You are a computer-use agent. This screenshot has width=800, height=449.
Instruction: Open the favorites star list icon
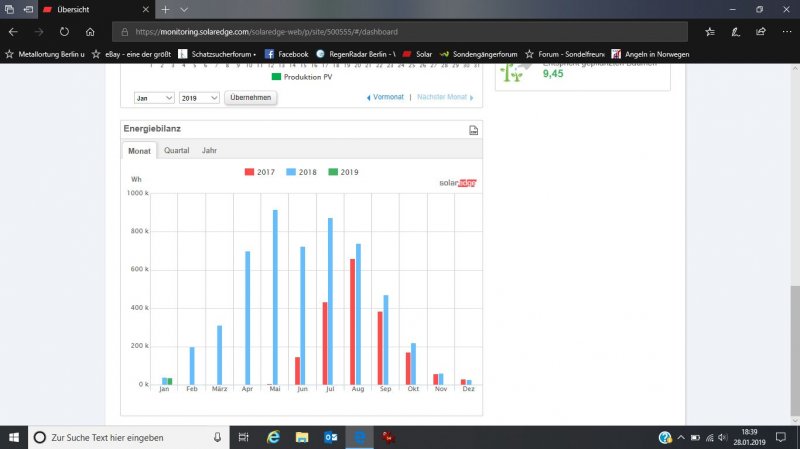coord(710,32)
